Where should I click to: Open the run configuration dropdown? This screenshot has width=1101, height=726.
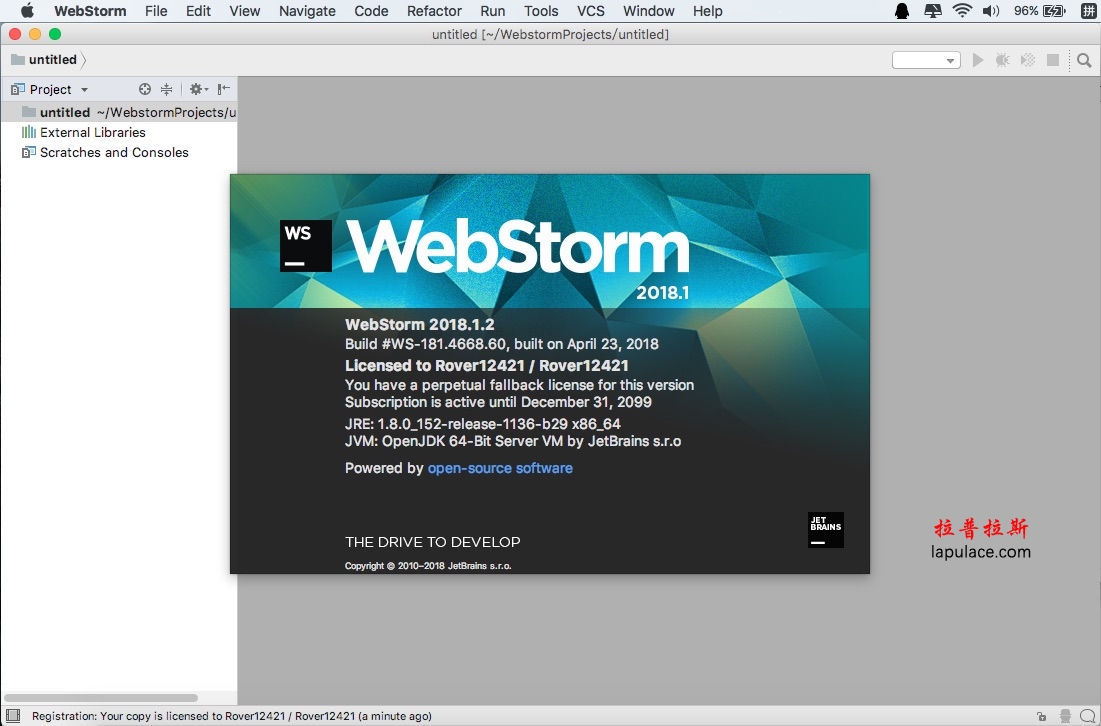click(x=926, y=60)
